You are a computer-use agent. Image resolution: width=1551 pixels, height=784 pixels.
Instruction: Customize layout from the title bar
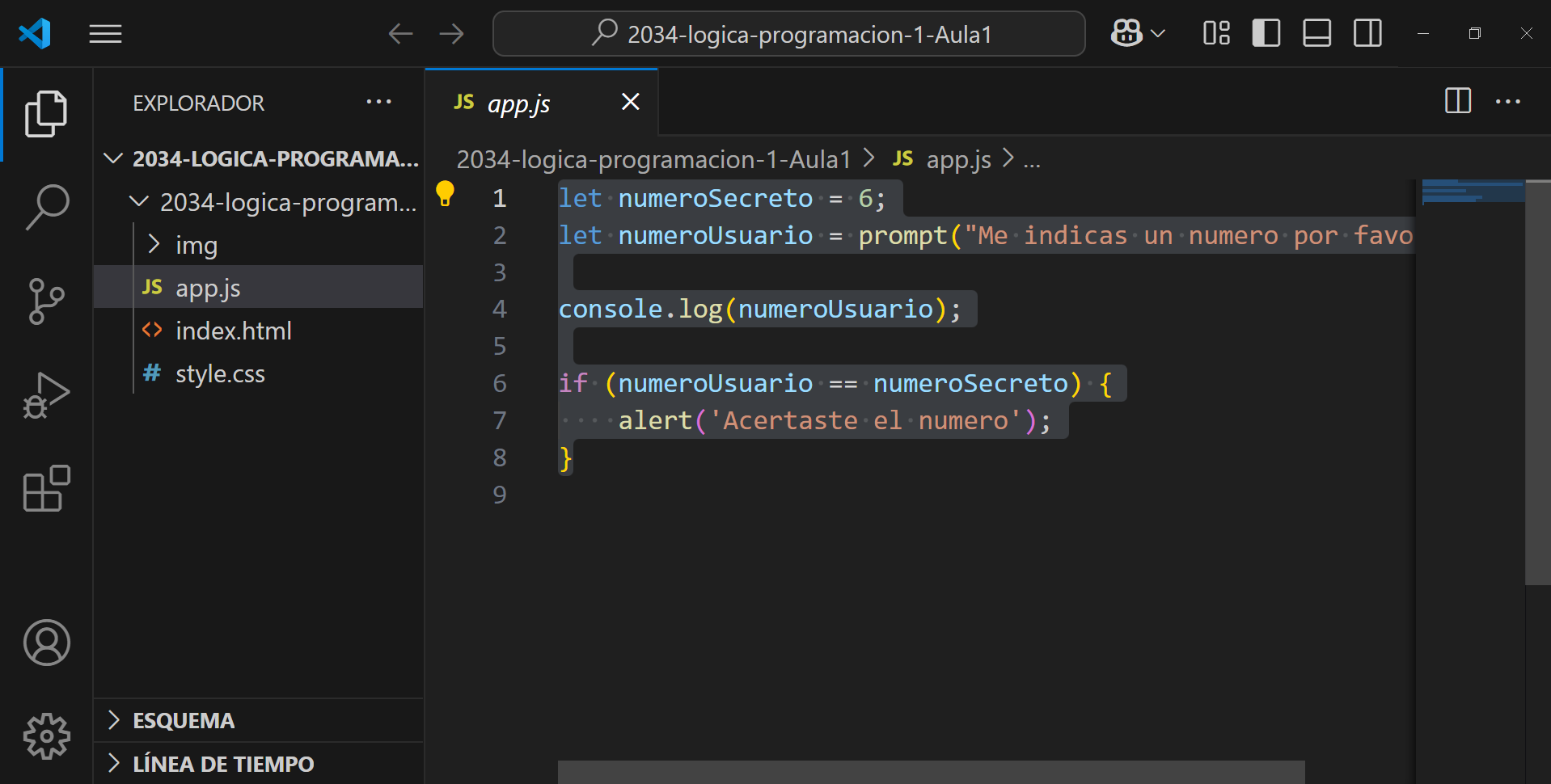(x=1216, y=33)
